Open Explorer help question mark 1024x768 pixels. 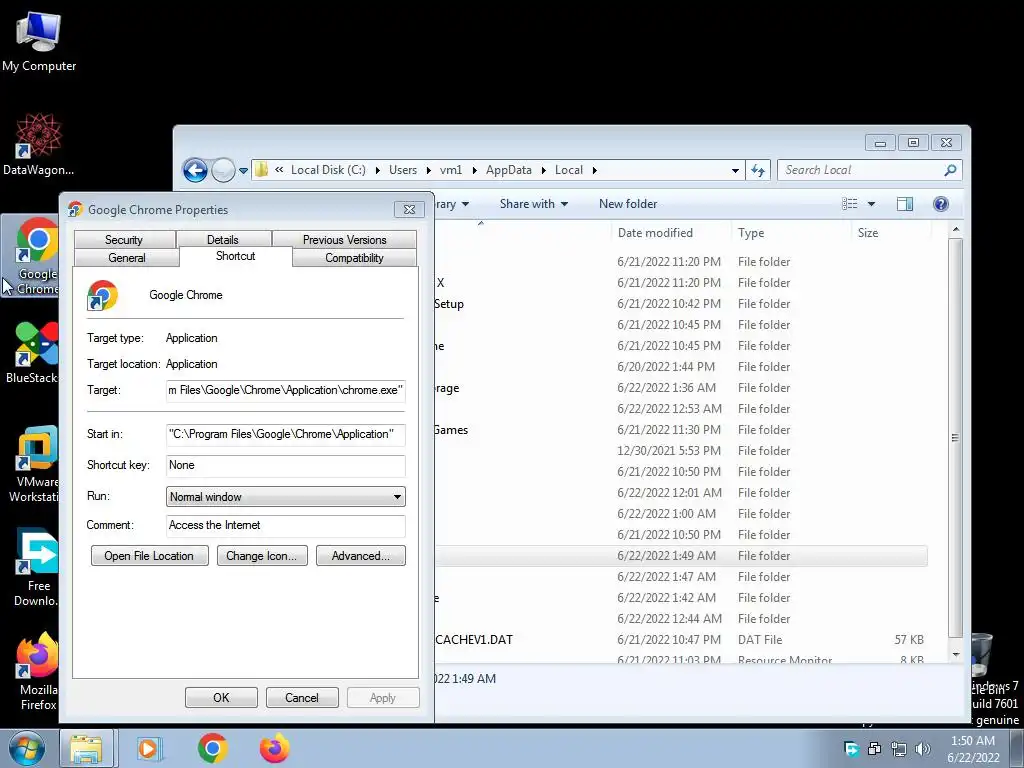pyautogui.click(x=940, y=204)
